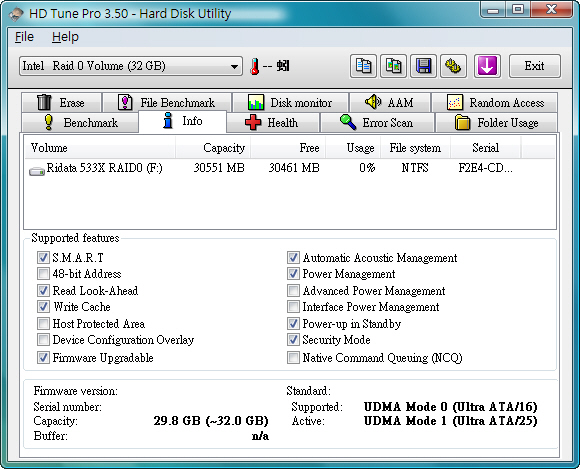Toggle the Native Command Queuing (NCQ) checkbox
The width and height of the screenshot is (580, 469).
pos(293,358)
